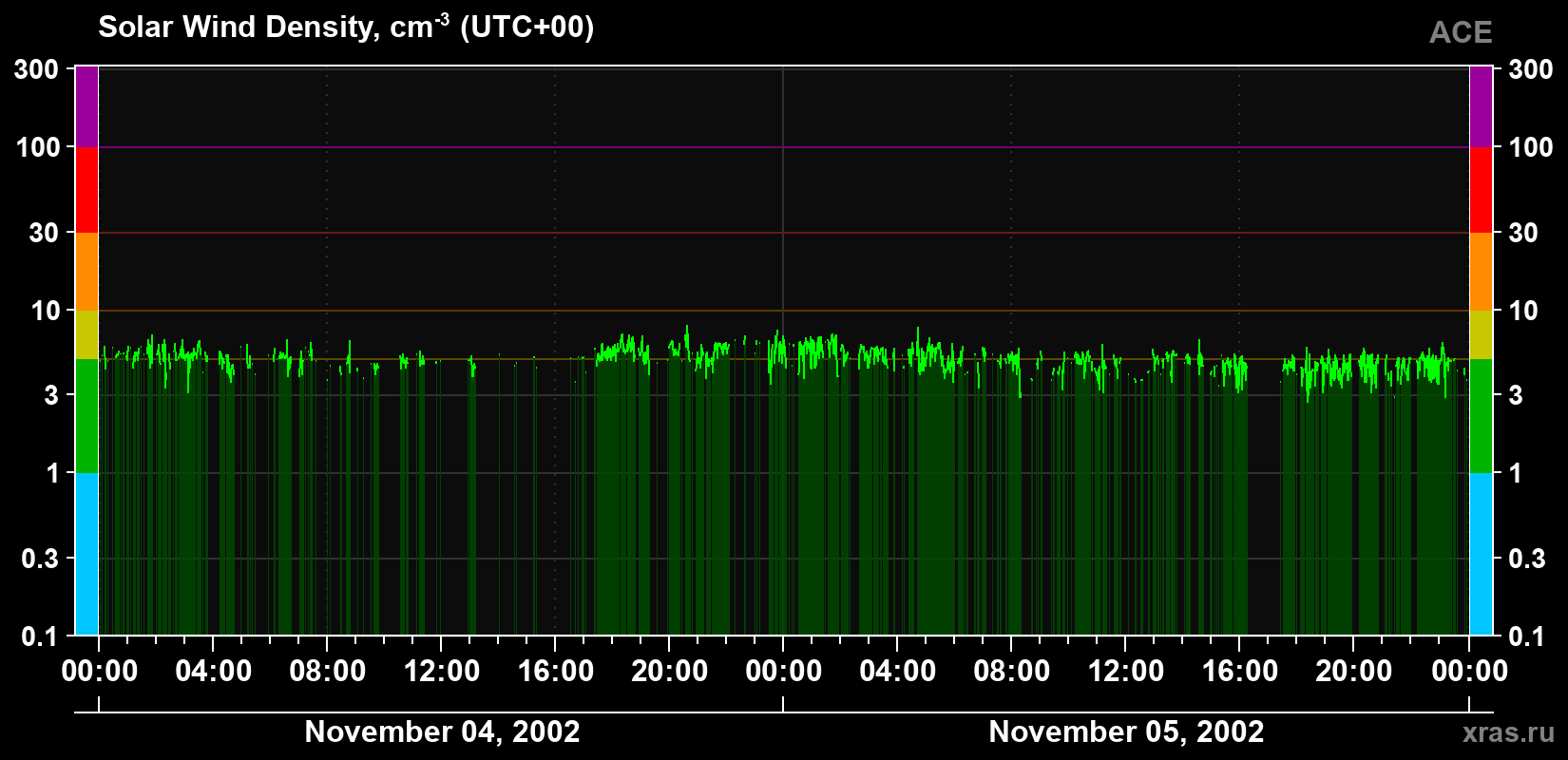Image resolution: width=1568 pixels, height=760 pixels.
Task: Click the red band on the left color scale
Action: (86, 190)
